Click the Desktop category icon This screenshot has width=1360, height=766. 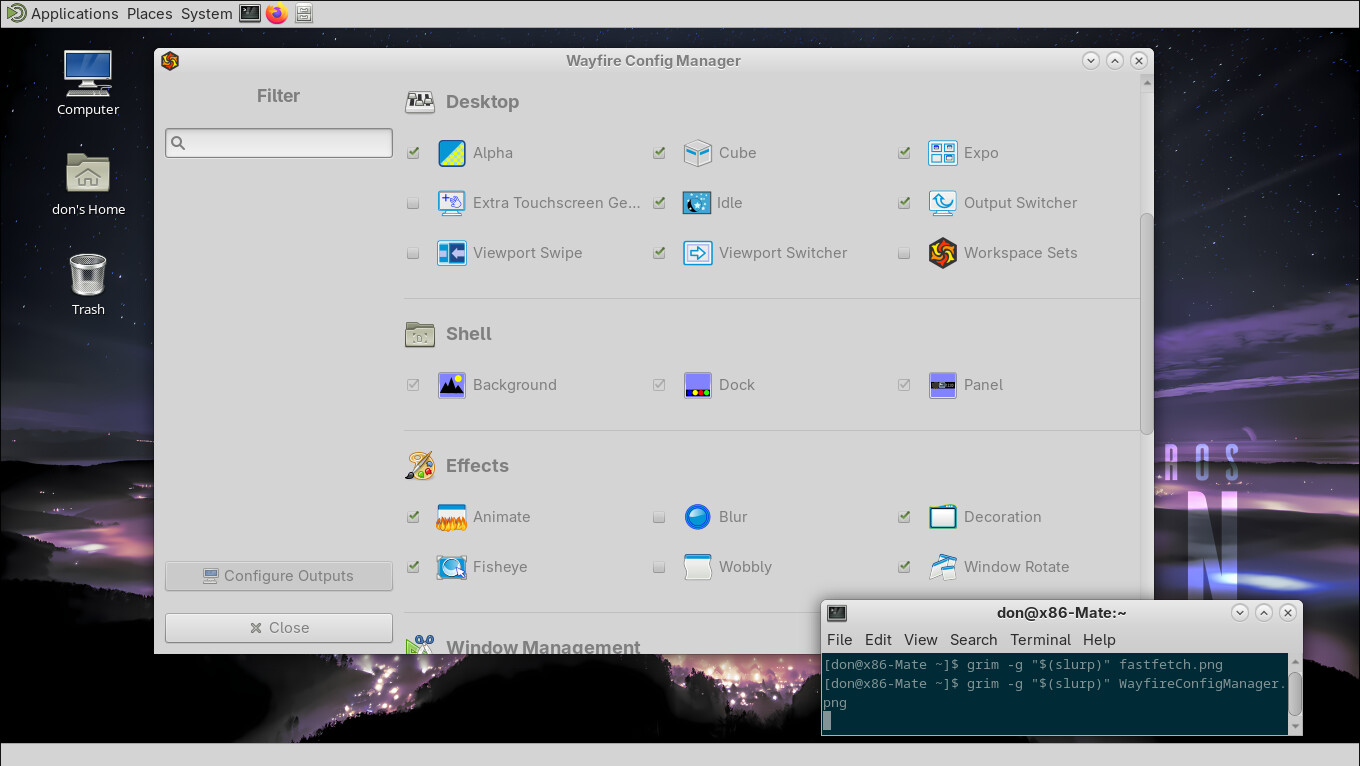tap(420, 102)
